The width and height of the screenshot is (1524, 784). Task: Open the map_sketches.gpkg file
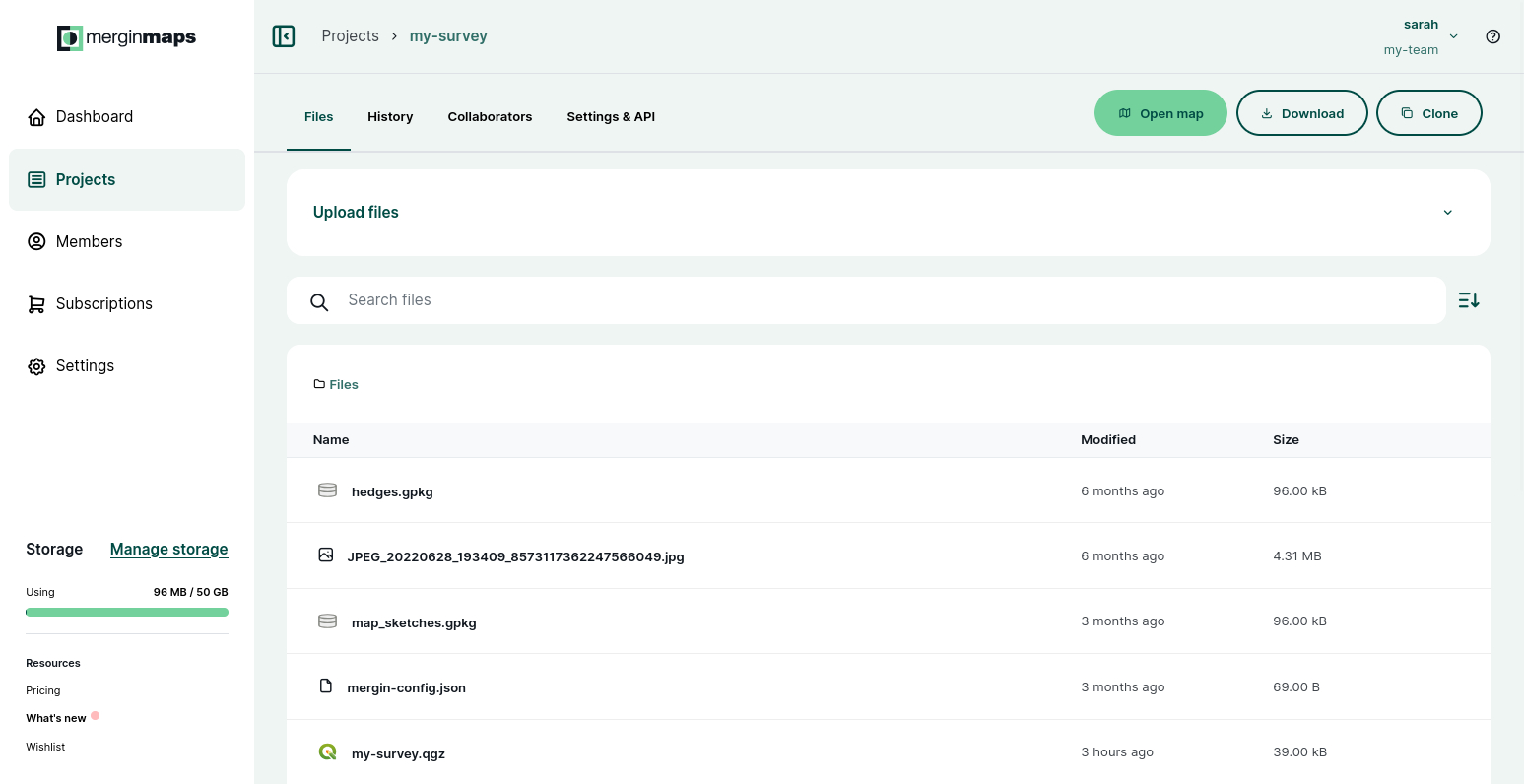(414, 623)
